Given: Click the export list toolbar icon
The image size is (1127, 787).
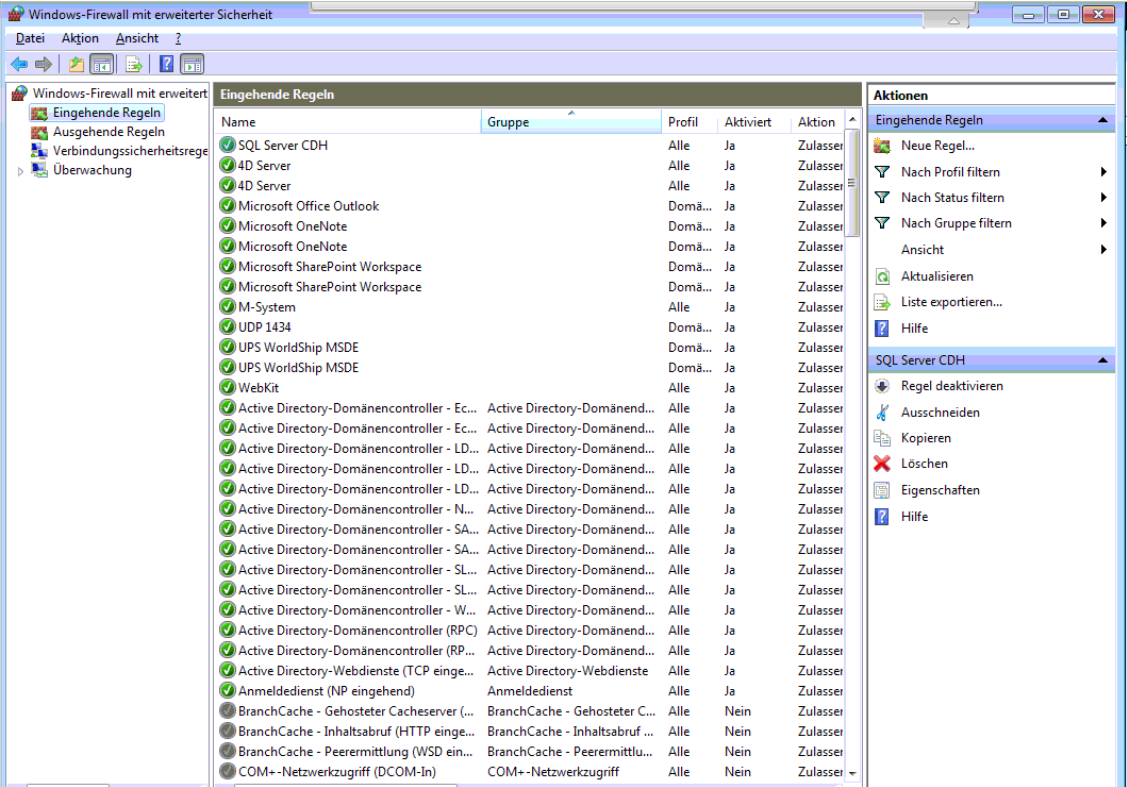Looking at the screenshot, I should pyautogui.click(x=133, y=65).
